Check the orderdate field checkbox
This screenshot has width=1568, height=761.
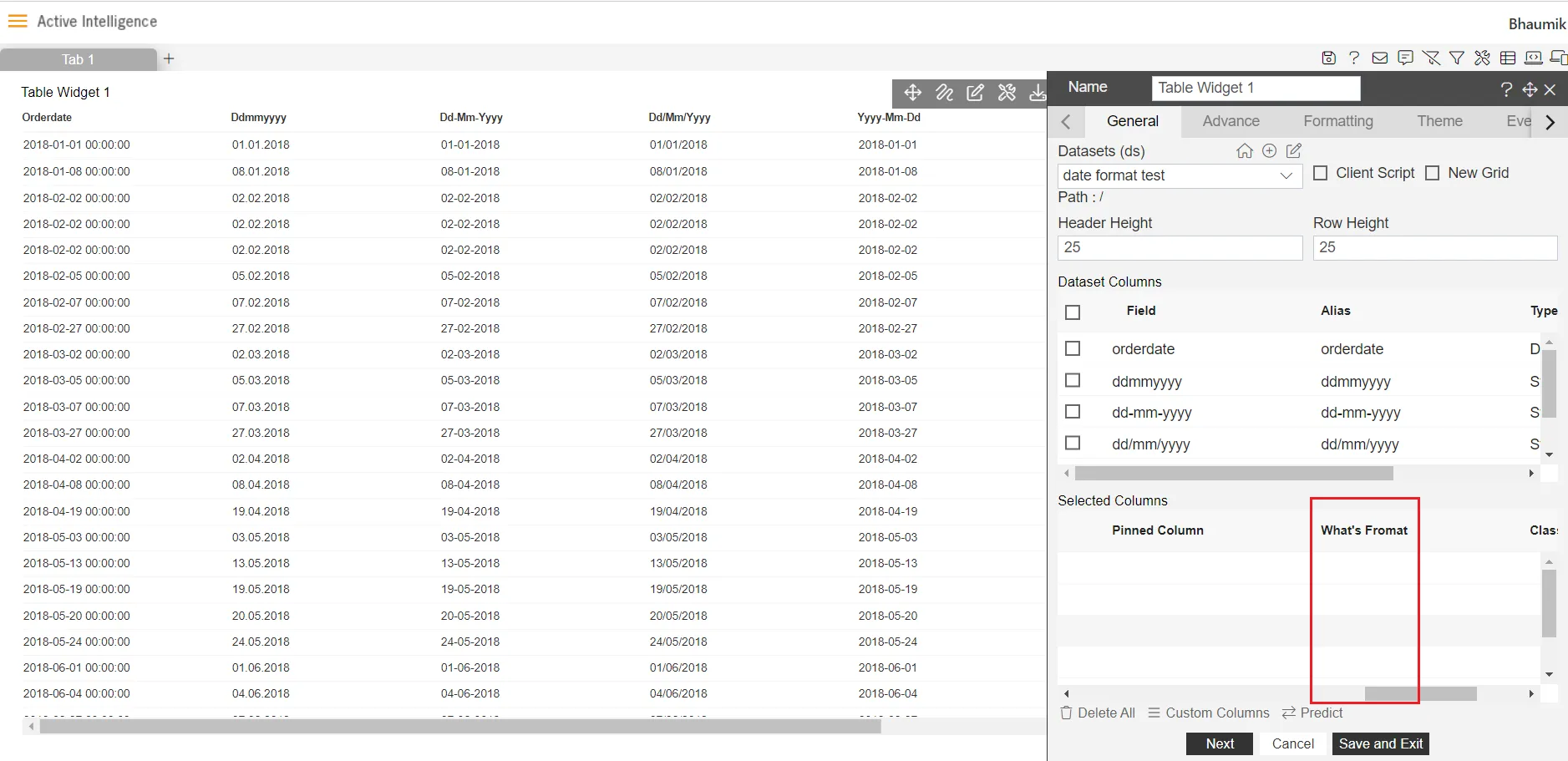point(1073,348)
